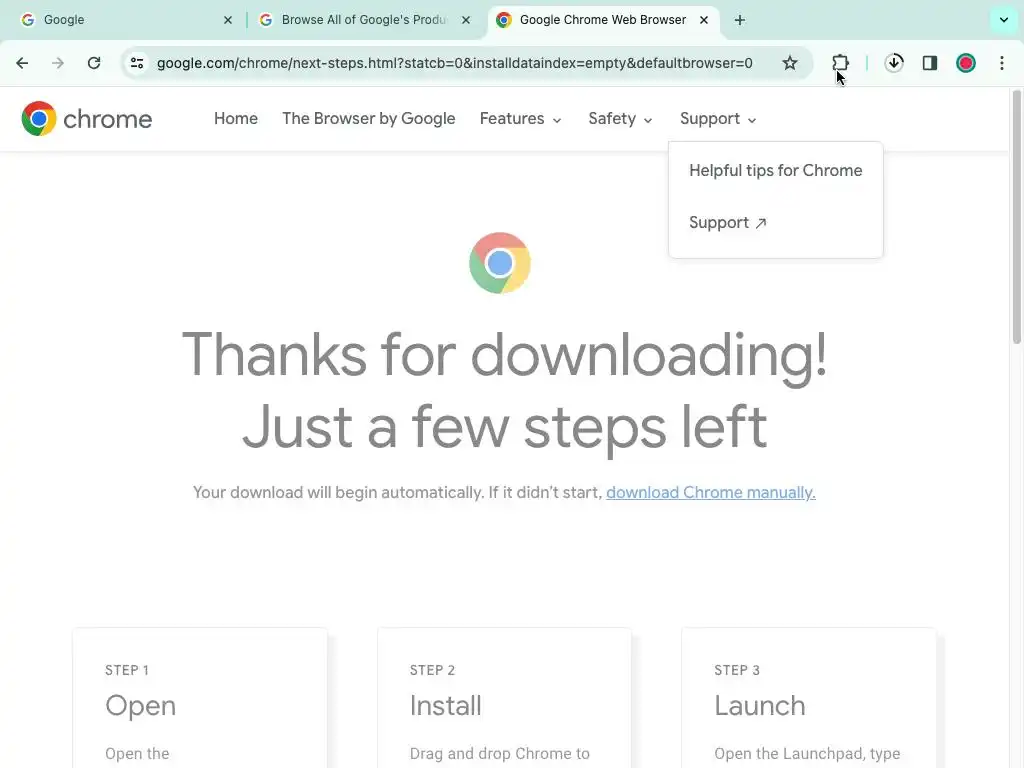
Task: Click the chrome logo in header
Action: [86, 118]
